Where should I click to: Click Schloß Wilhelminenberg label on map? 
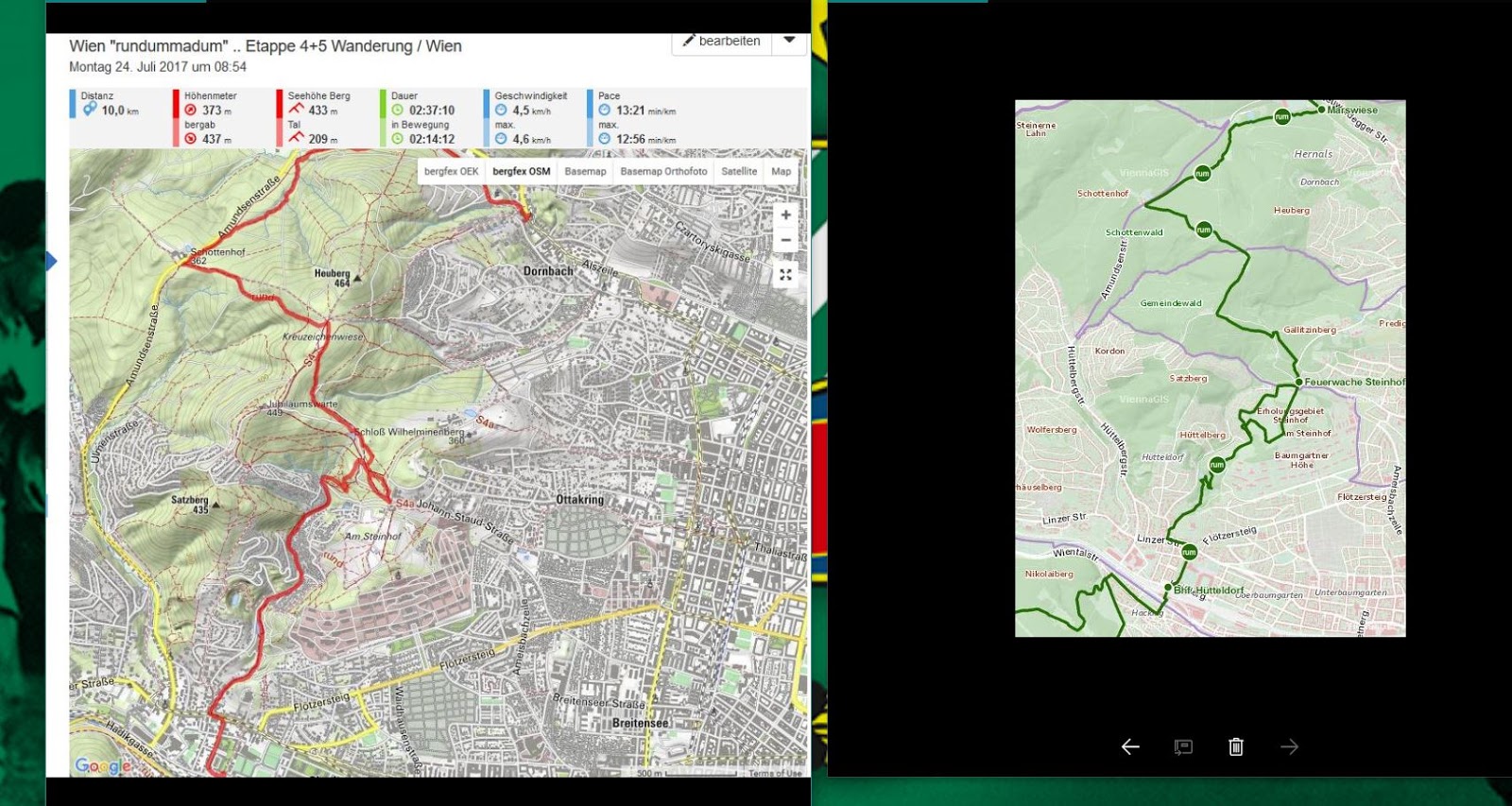(x=409, y=432)
